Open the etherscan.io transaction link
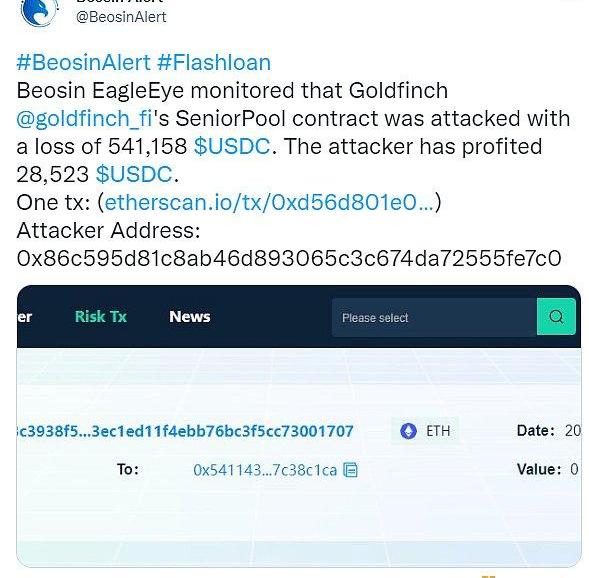This screenshot has width=589, height=578. [269, 202]
